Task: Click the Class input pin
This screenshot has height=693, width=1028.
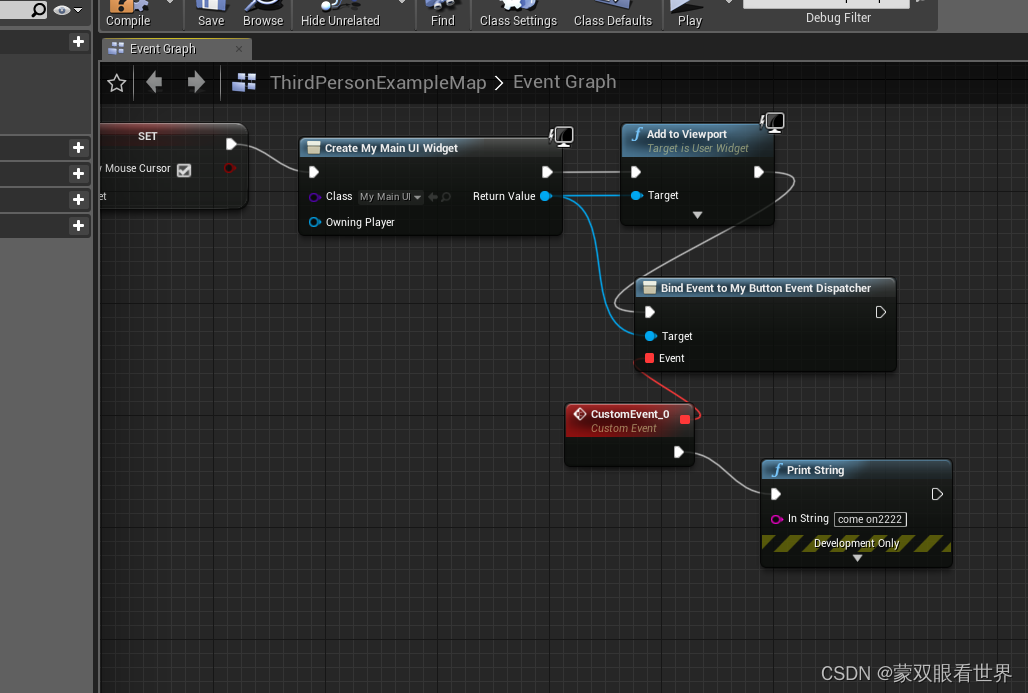Action: click(315, 197)
